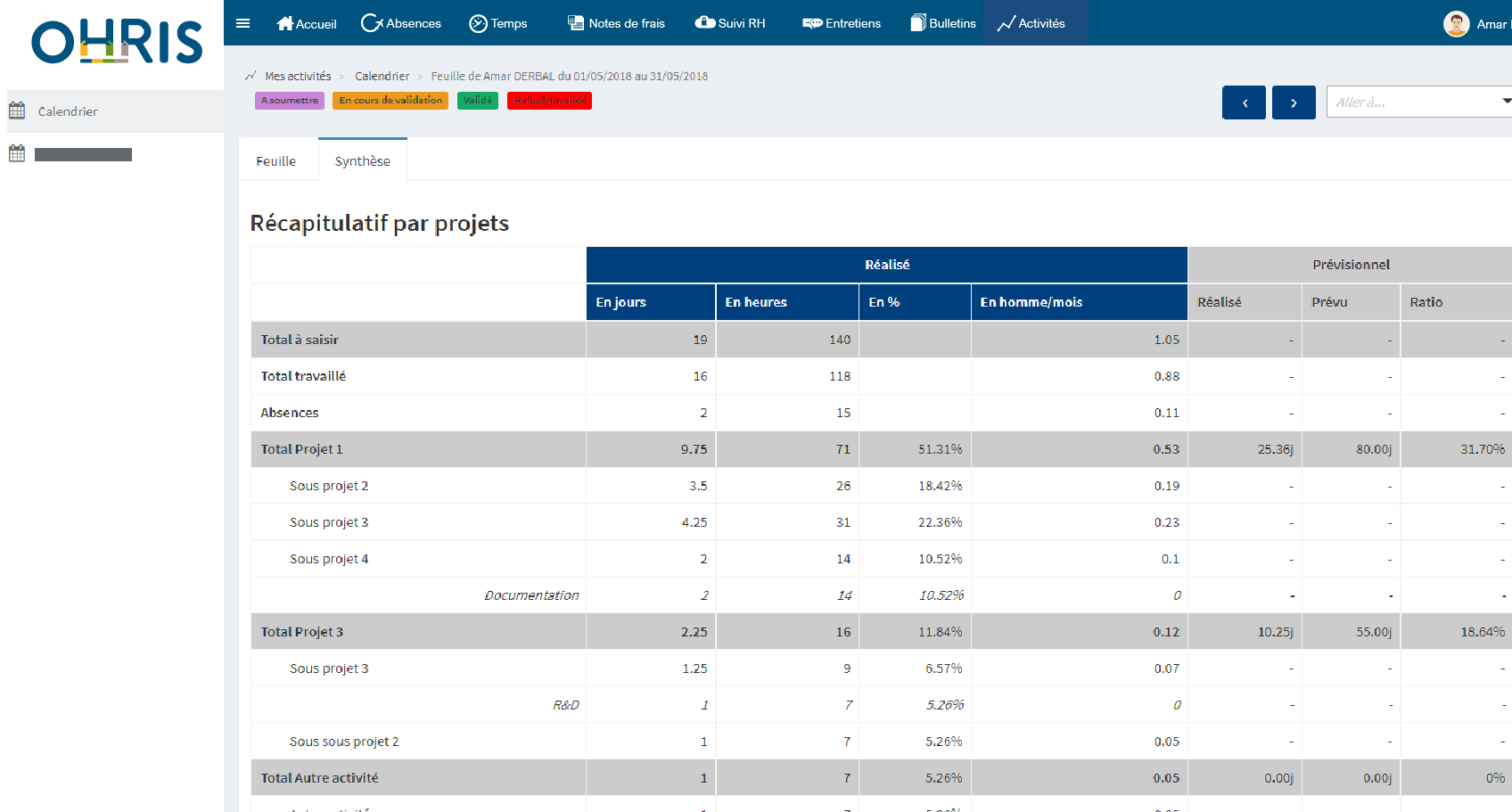Open Absences from the top navigation
The image size is (1512, 812).
401,23
